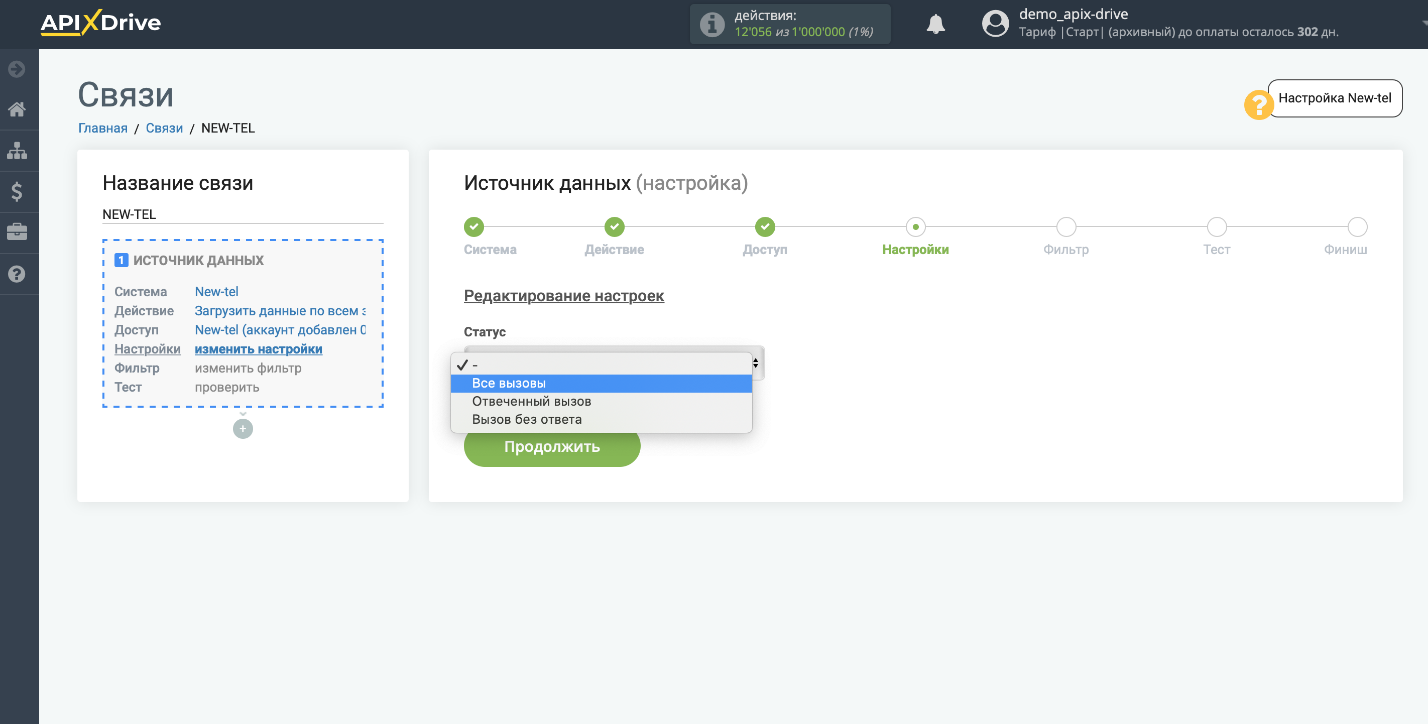Click the ApiX-Drive logo
The image size is (1428, 724).
(100, 22)
